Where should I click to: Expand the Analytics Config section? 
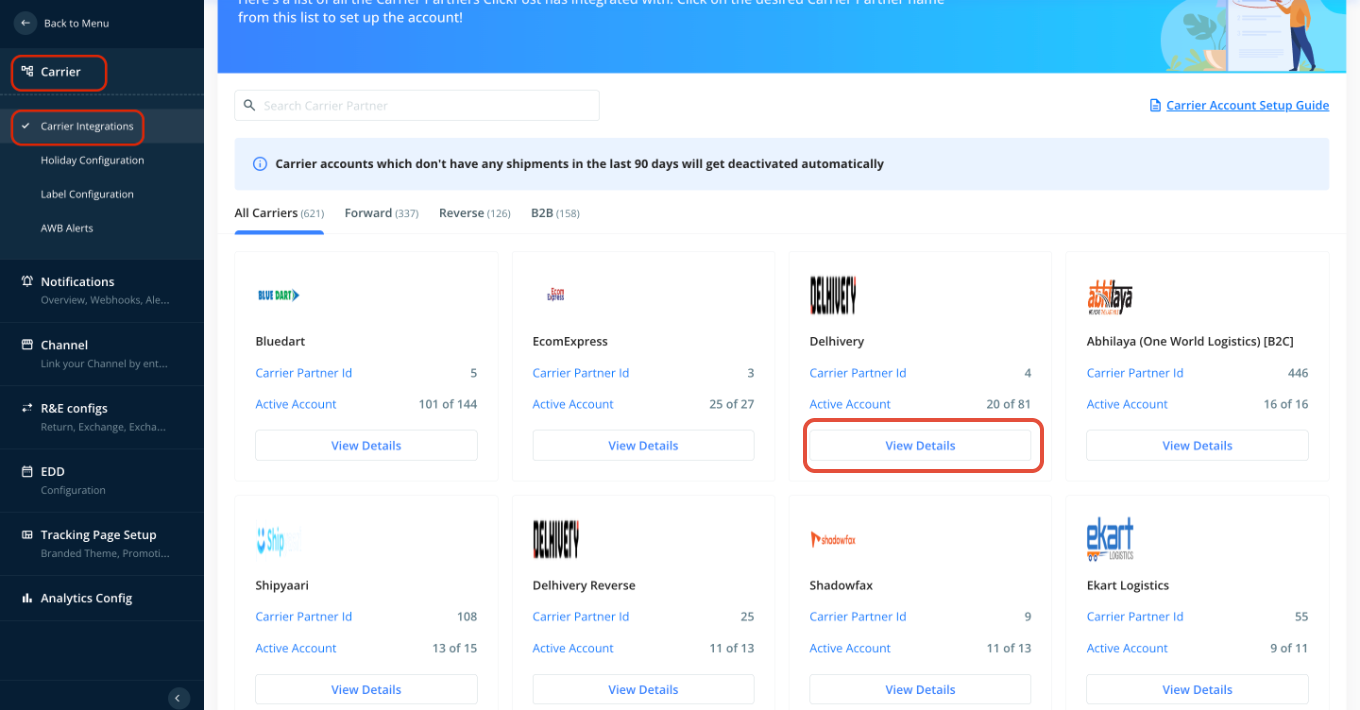point(102,598)
